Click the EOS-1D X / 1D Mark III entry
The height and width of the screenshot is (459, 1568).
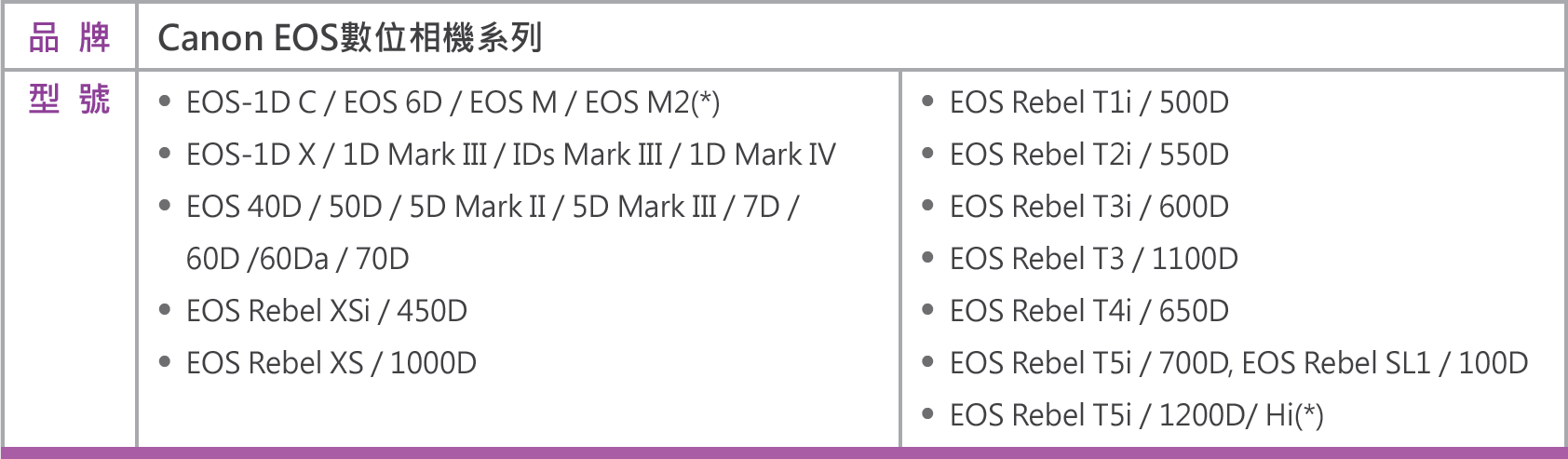click(511, 155)
